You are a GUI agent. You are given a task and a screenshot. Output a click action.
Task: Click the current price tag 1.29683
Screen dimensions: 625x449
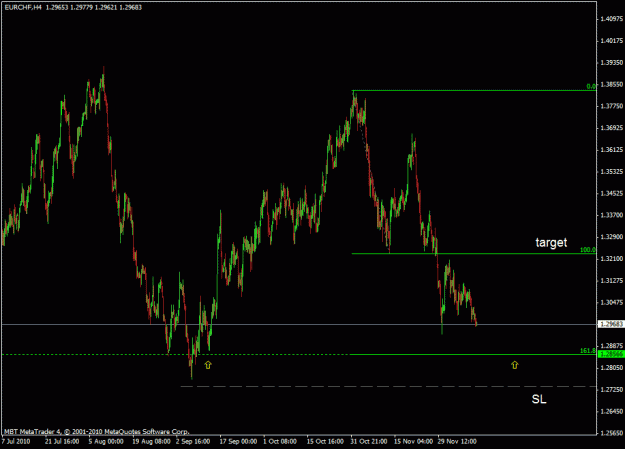611,324
